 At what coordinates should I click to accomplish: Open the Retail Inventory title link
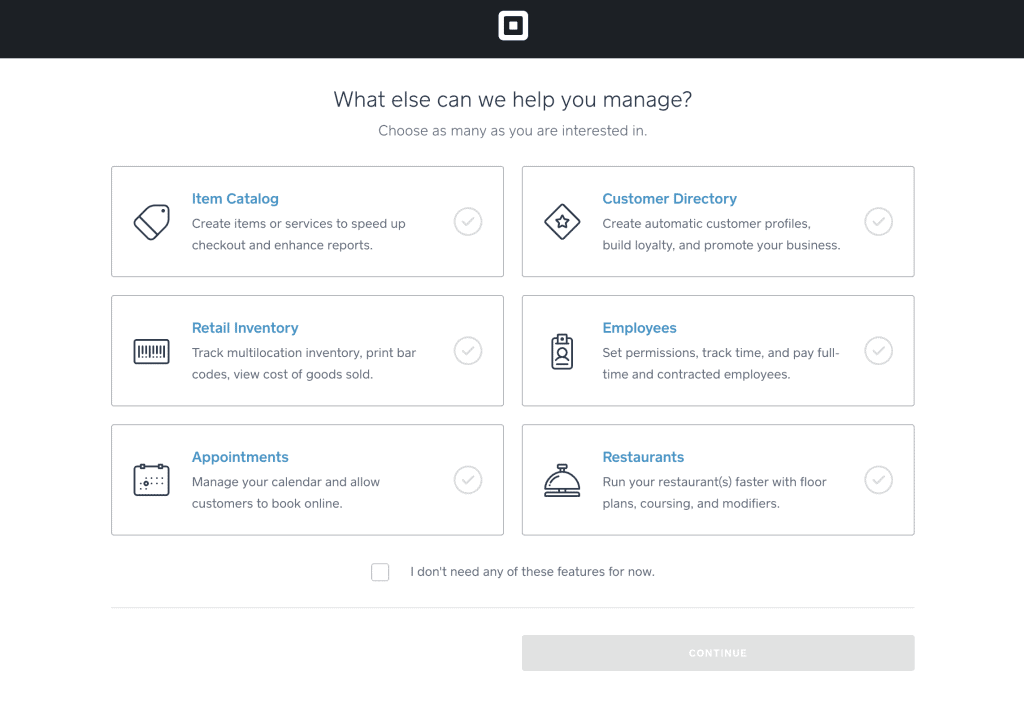[245, 328]
